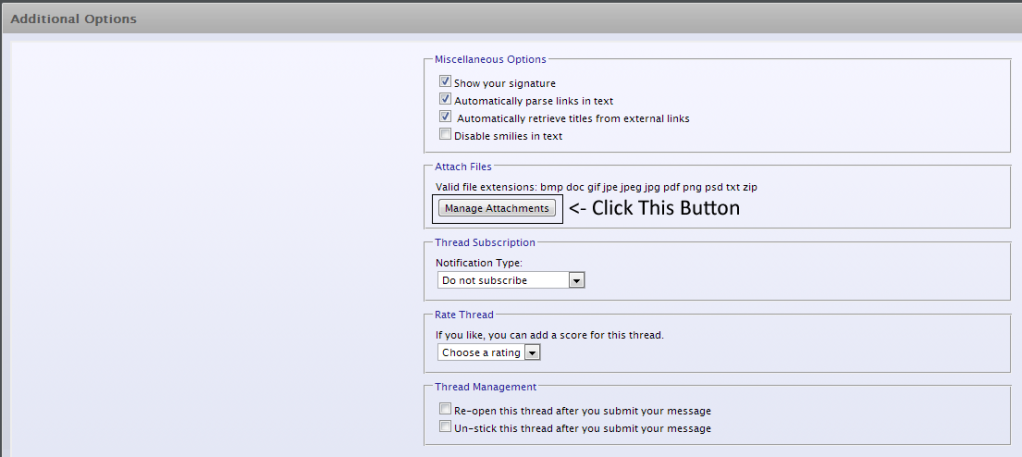Click the Attach Files legend text
Image resolution: width=1022 pixels, height=457 pixels.
click(x=463, y=167)
